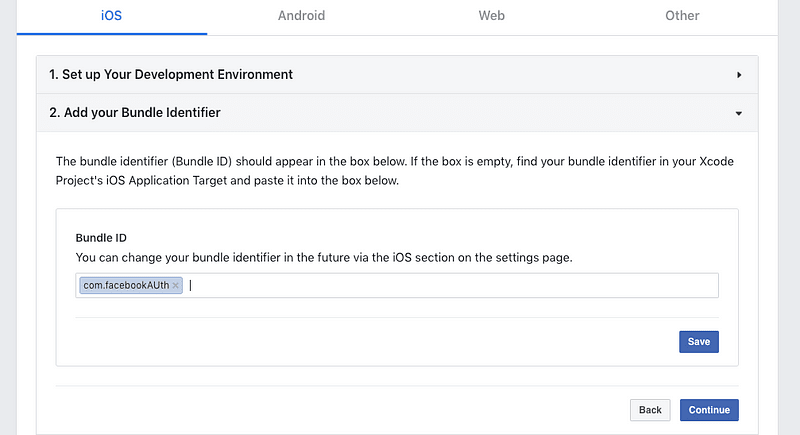Screen dimensions: 800x435
Task: Expand the Set up Your Development Environment arrow
Action: click(739, 75)
